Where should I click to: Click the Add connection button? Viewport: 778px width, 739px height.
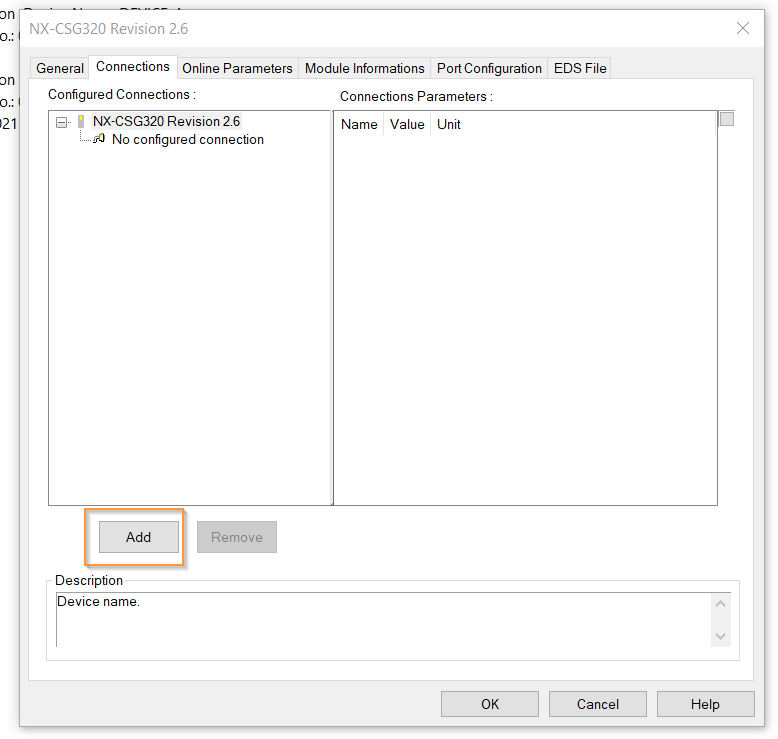coord(138,537)
